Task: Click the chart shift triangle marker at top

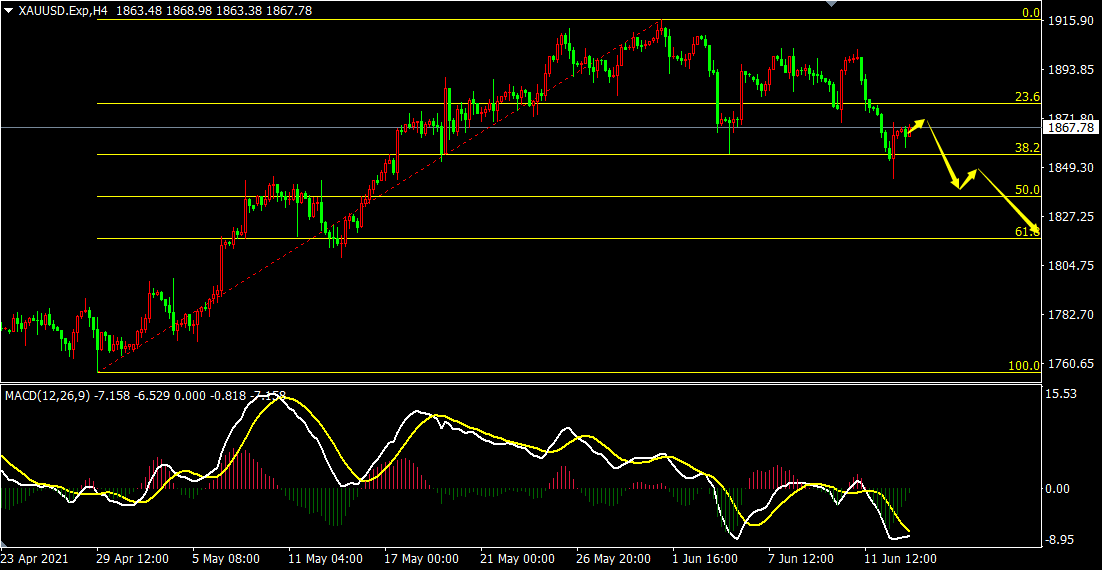Action: [830, 4]
